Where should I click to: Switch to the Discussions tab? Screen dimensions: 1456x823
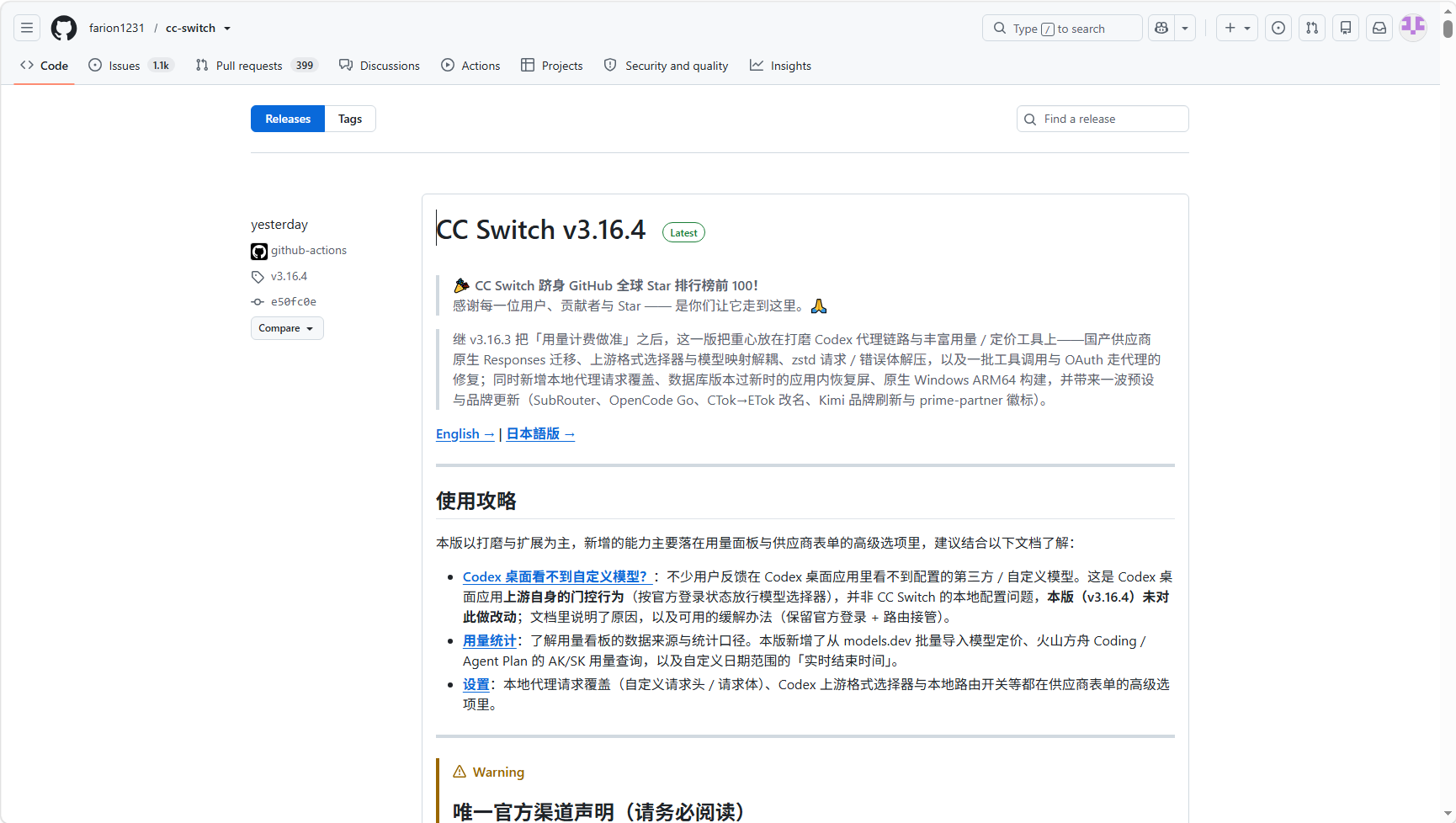[380, 66]
